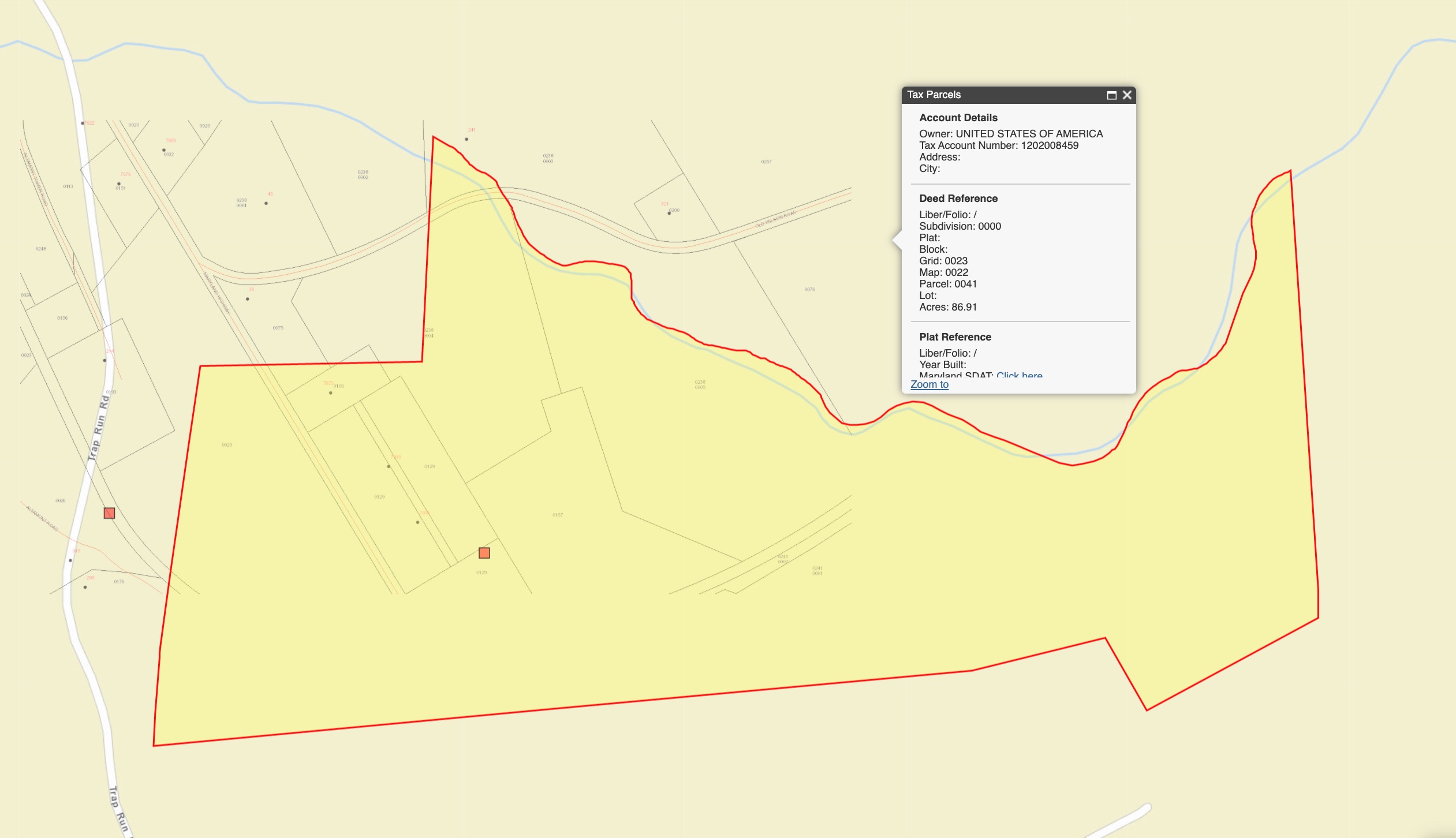Click the address point dot labeled 7676
1456x838 pixels.
(x=119, y=184)
